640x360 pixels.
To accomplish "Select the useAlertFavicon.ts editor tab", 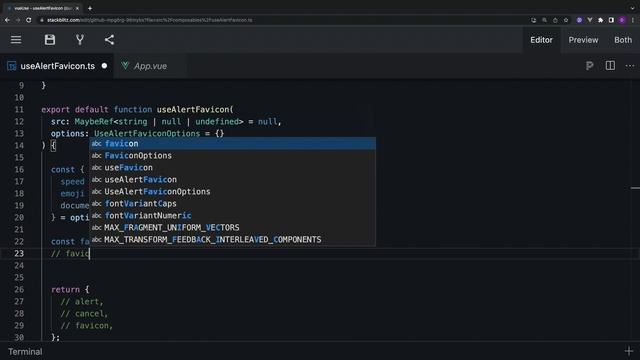I will pos(57,66).
